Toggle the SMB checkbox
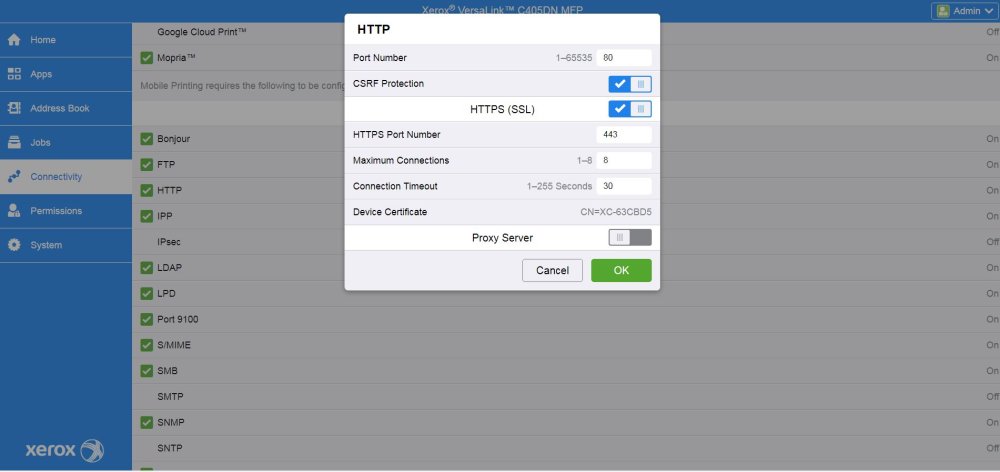The image size is (1000, 472). coord(147,371)
